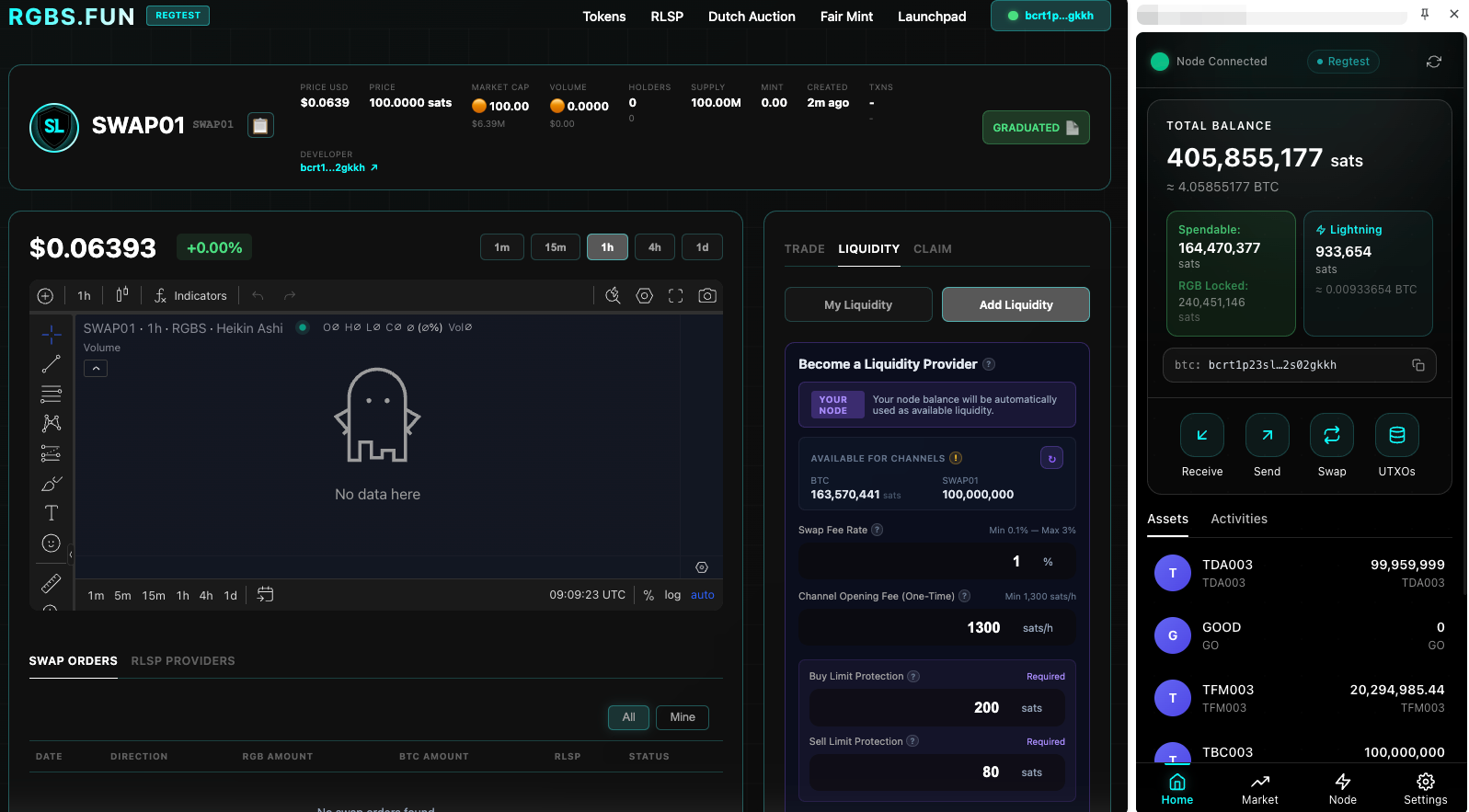Toggle auto scale on chart
Viewport: 1469px width, 812px height.
(703, 595)
